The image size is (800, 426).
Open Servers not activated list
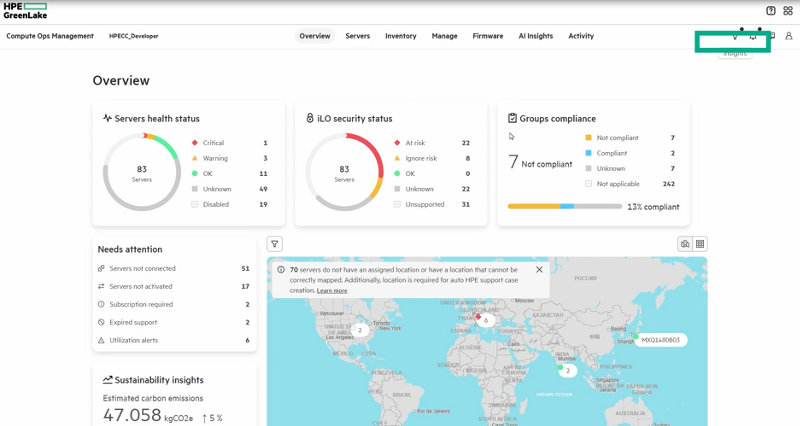pyautogui.click(x=174, y=286)
